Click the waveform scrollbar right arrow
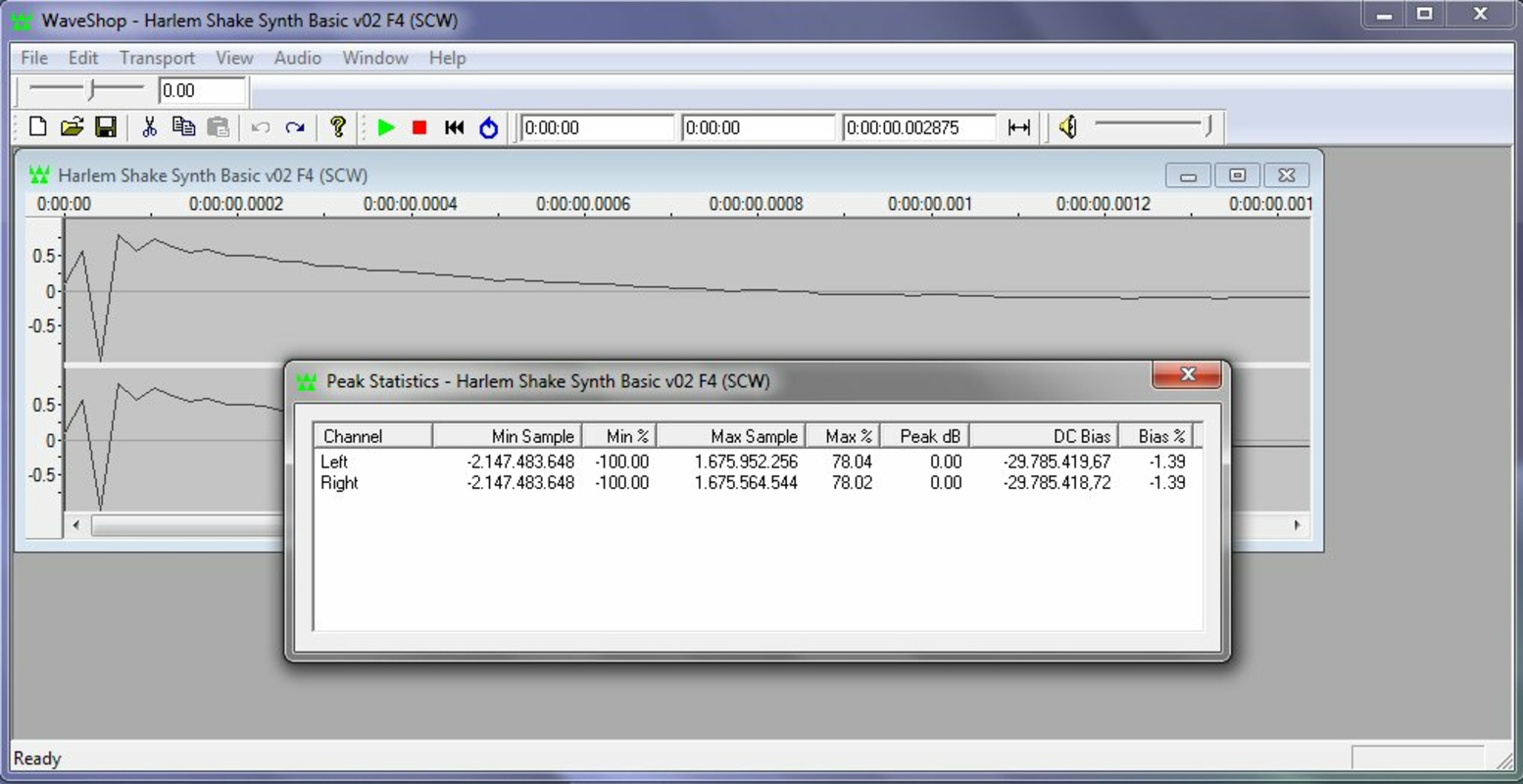Screen dimensions: 1523x784 click(x=1298, y=525)
